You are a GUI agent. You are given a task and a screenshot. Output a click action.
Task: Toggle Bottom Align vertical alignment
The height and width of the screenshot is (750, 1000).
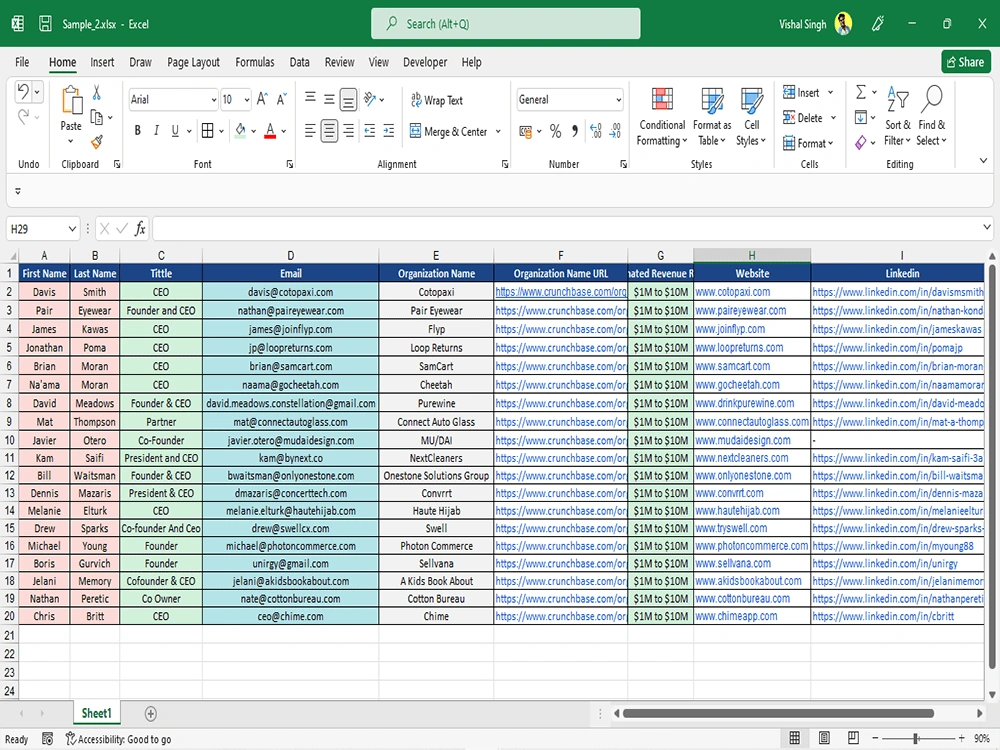point(348,99)
